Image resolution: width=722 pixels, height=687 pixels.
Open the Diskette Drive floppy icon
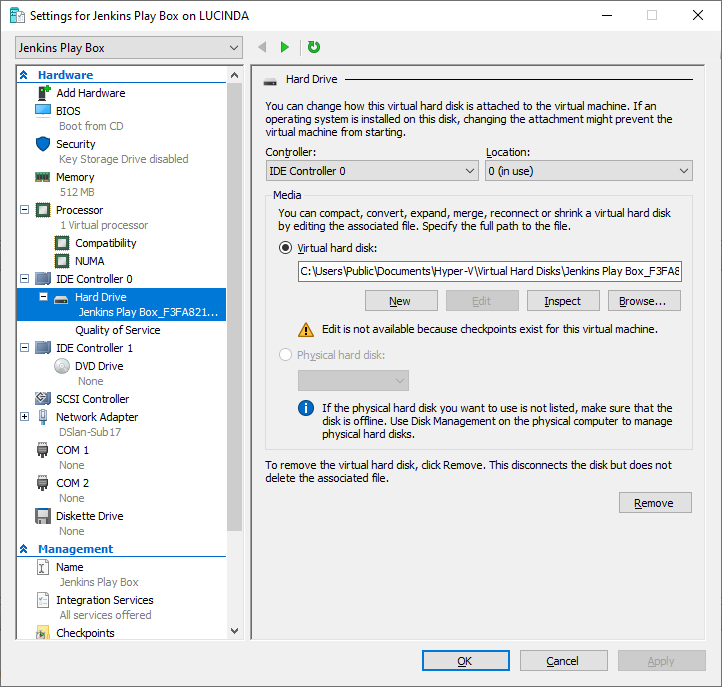(x=43, y=516)
